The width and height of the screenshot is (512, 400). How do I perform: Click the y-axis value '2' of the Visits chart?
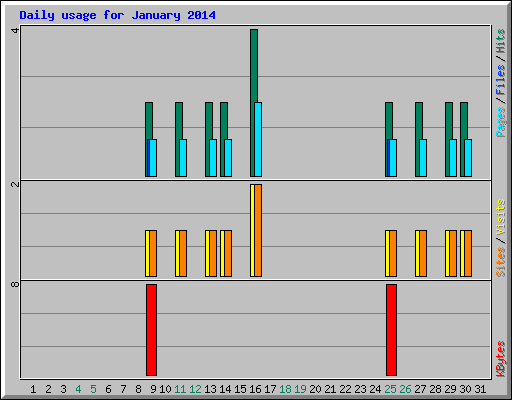(x=15, y=184)
